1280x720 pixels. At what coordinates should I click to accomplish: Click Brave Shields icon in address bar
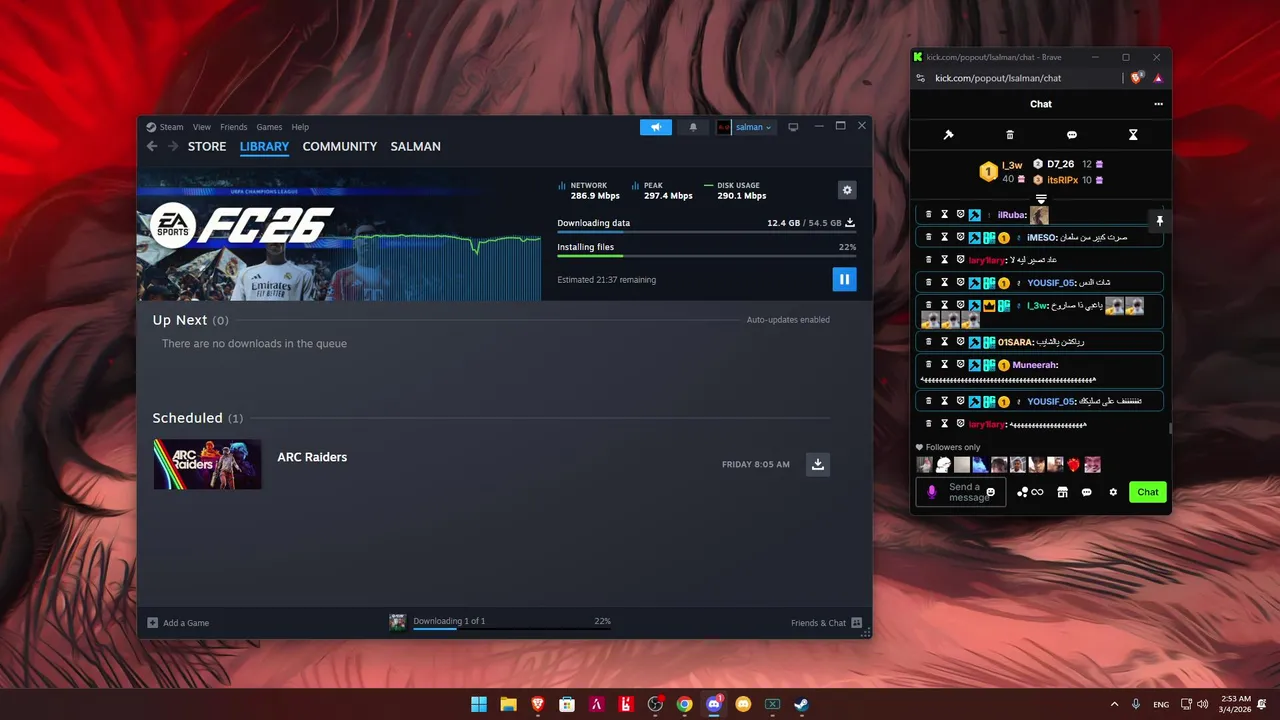[1137, 78]
